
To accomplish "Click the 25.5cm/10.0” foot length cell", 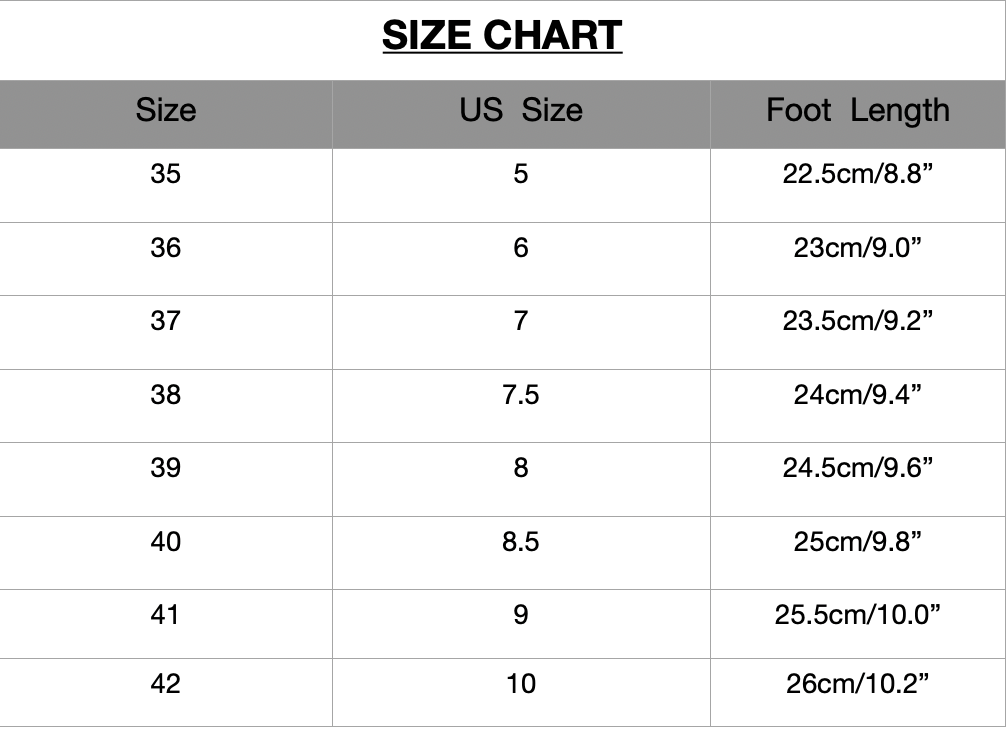I will (x=857, y=614).
